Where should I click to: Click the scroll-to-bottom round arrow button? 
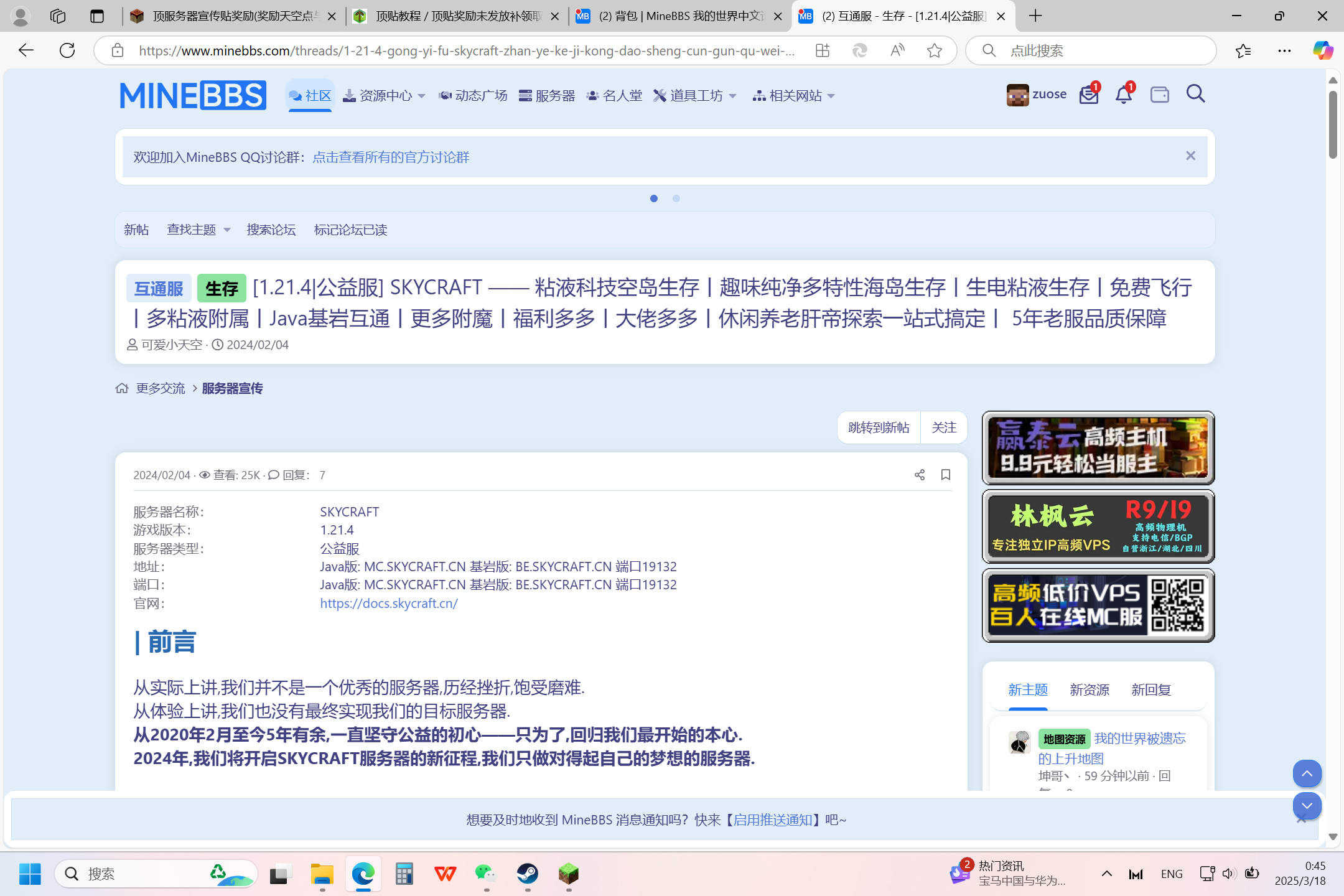pos(1307,806)
